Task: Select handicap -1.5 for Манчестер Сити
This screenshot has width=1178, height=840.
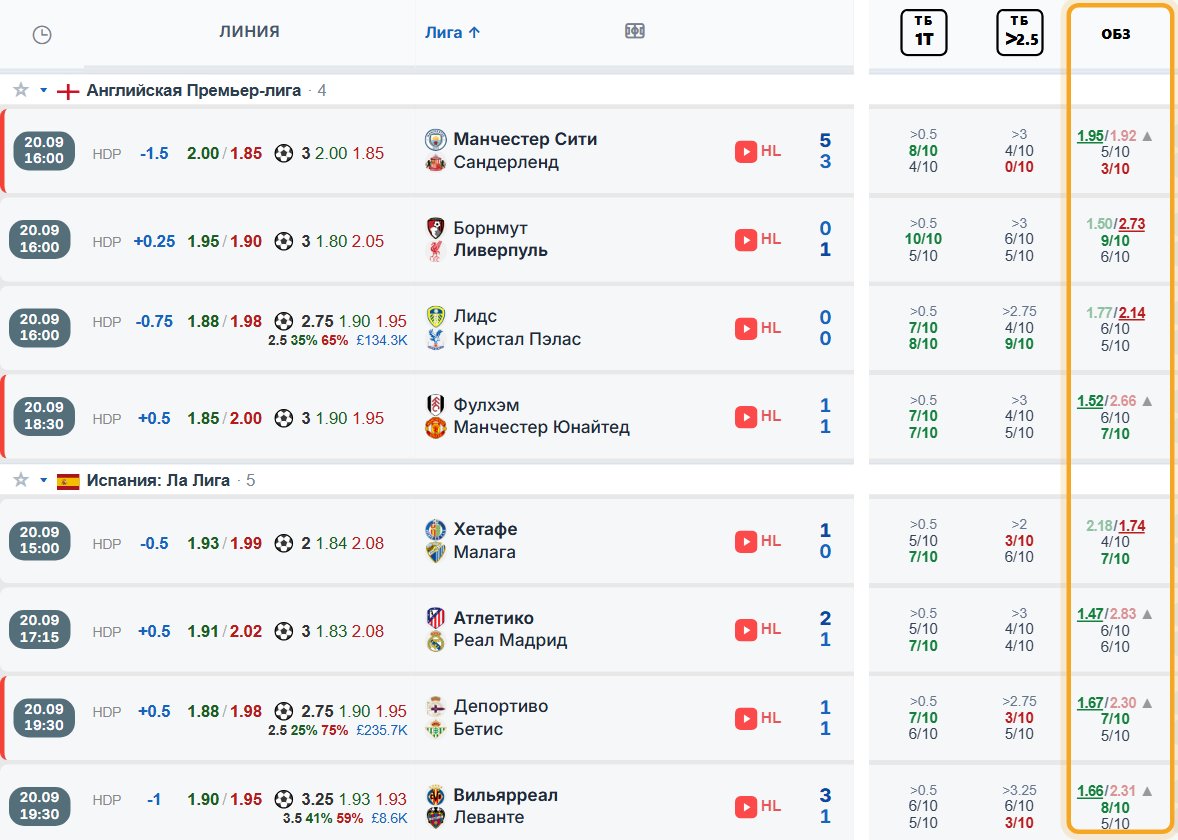Action: pos(154,153)
